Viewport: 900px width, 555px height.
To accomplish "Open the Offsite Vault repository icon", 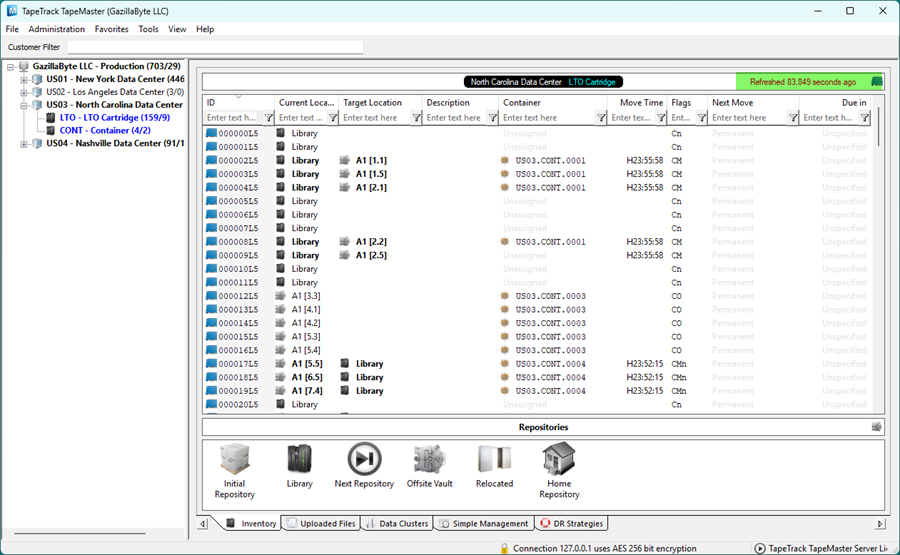I will pos(429,460).
